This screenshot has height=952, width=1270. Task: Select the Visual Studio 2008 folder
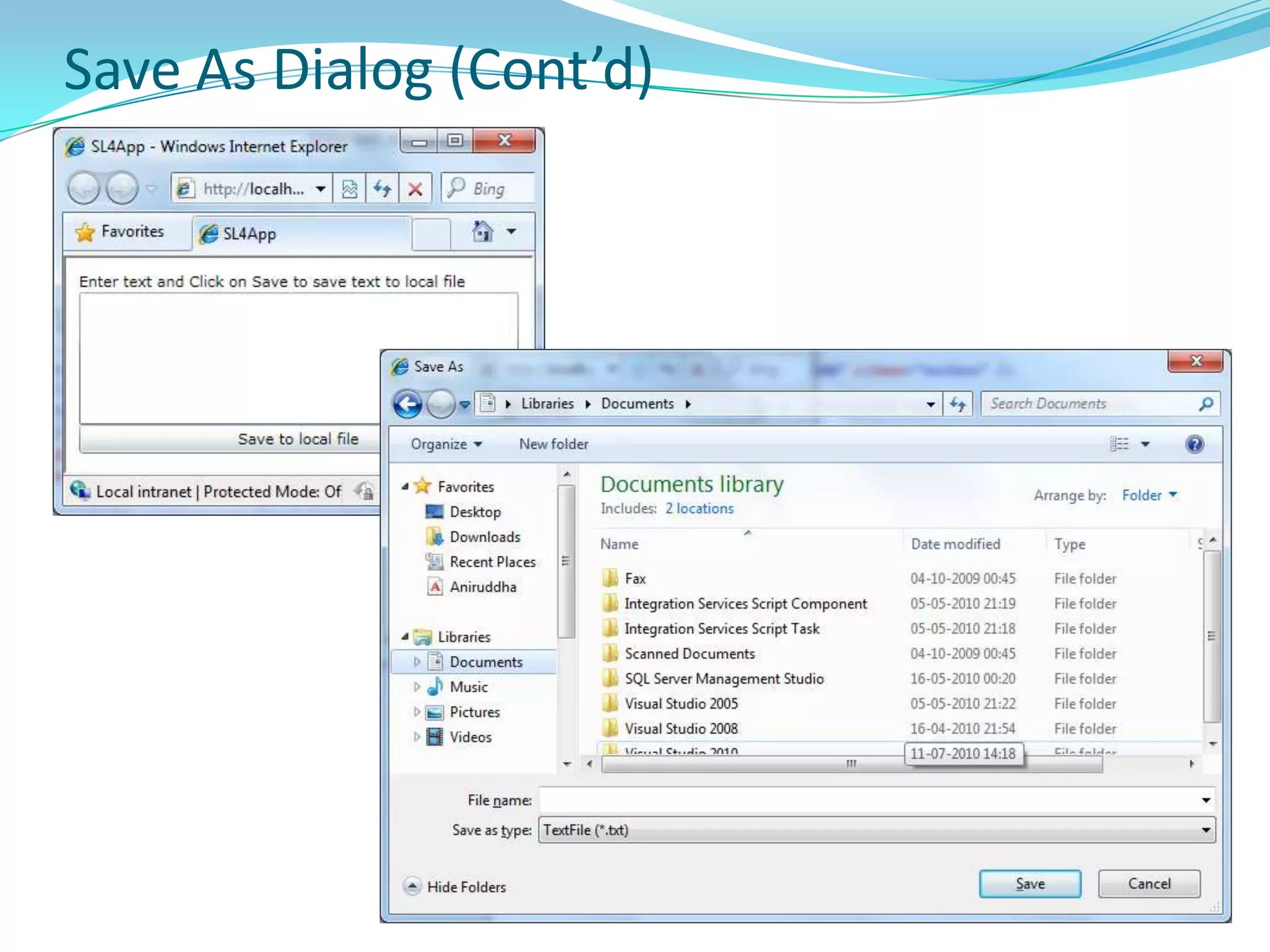[681, 729]
